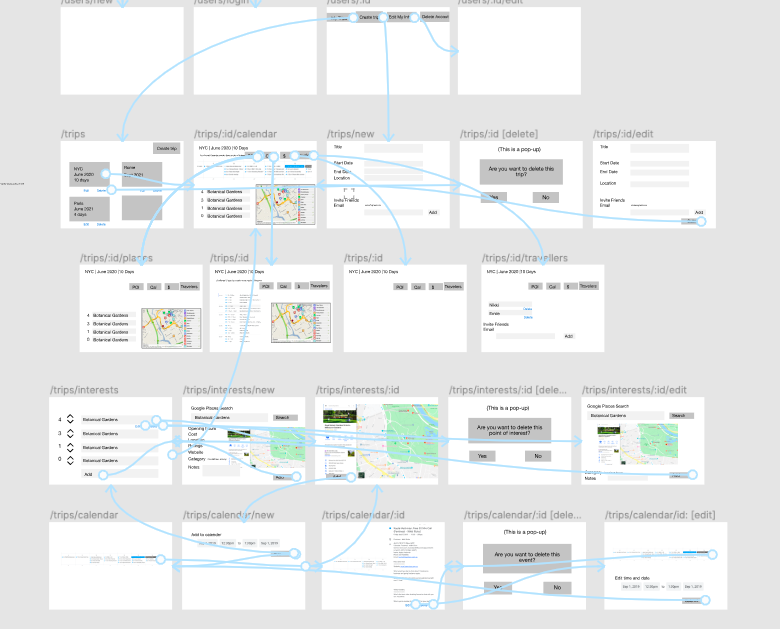Image resolution: width=780 pixels, height=629 pixels.
Task: Select the /trips/:id/places frame label
Action: pos(116,258)
